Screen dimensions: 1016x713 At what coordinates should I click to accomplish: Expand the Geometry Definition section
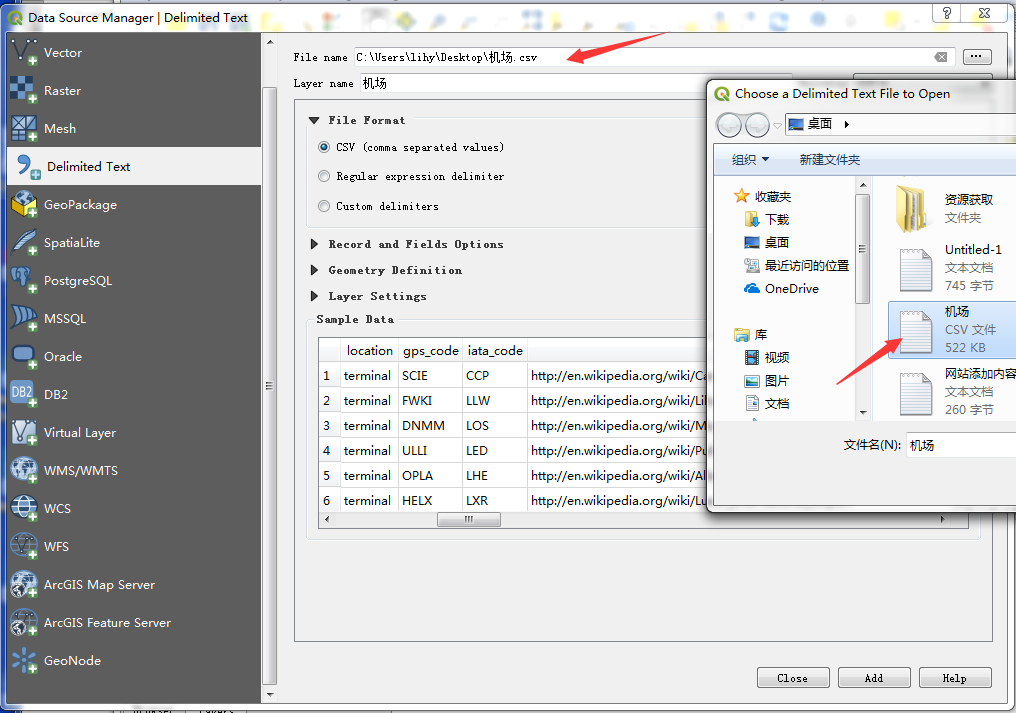pos(315,270)
